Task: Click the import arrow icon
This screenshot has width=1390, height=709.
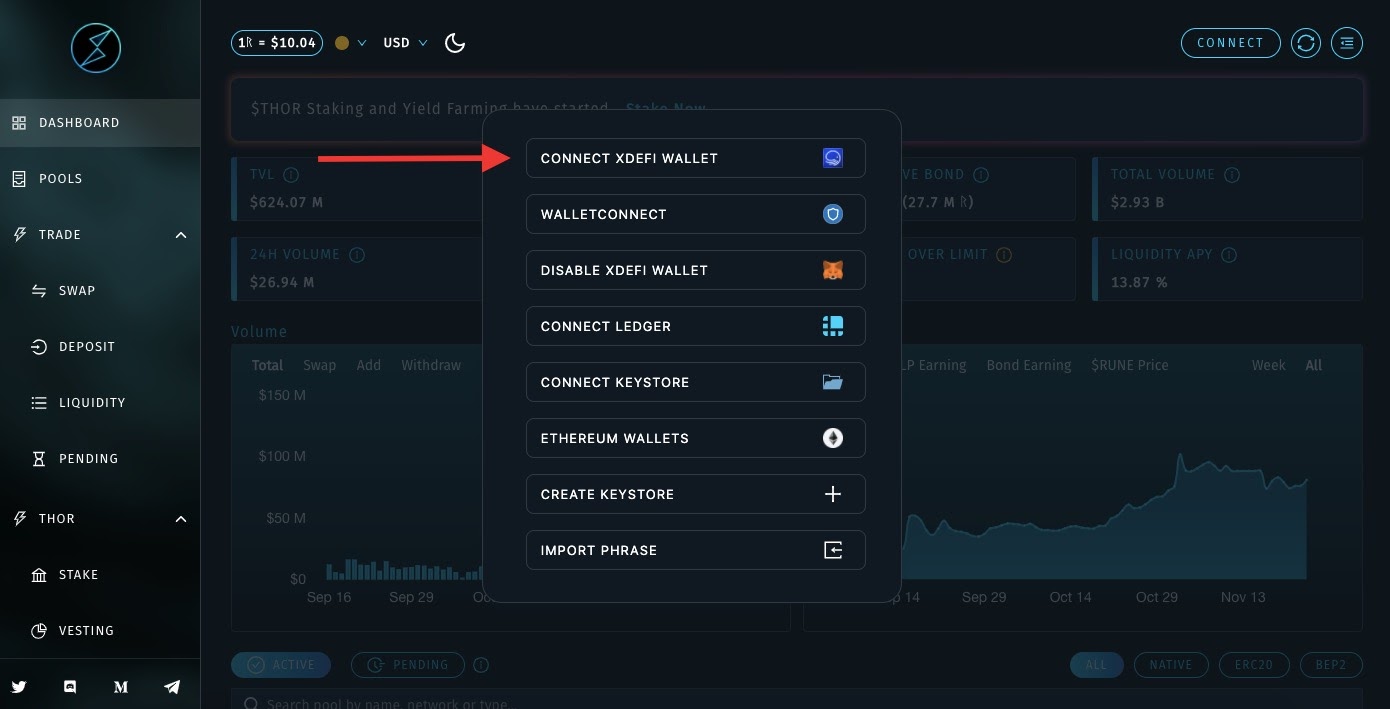Action: (x=832, y=550)
